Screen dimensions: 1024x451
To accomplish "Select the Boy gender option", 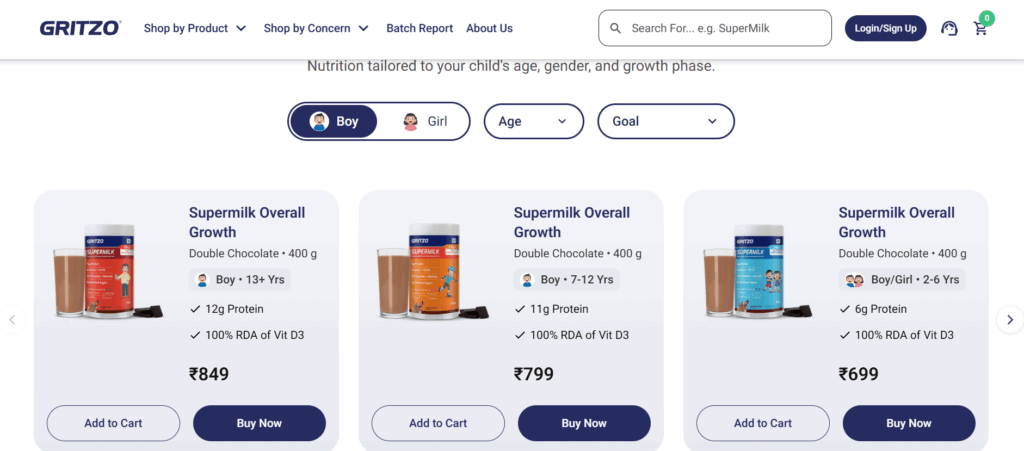I will point(334,121).
